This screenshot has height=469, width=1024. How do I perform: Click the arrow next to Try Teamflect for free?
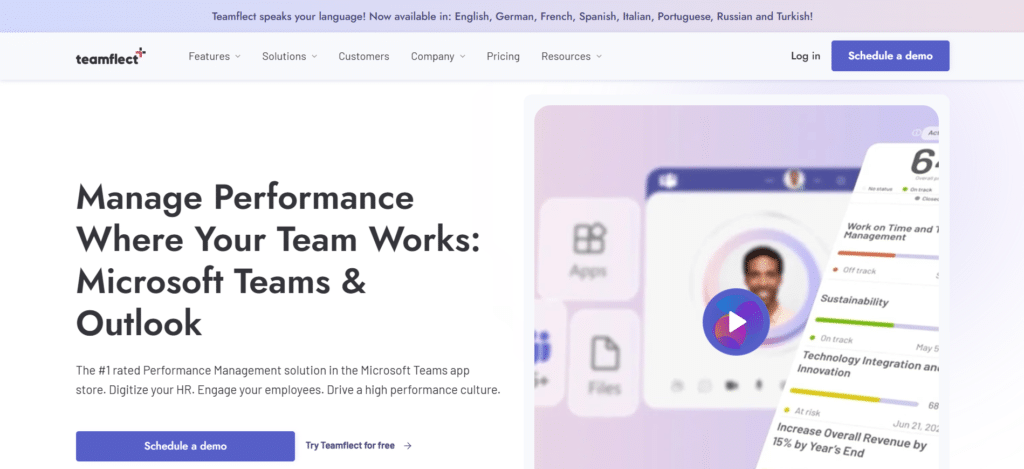pyautogui.click(x=408, y=446)
